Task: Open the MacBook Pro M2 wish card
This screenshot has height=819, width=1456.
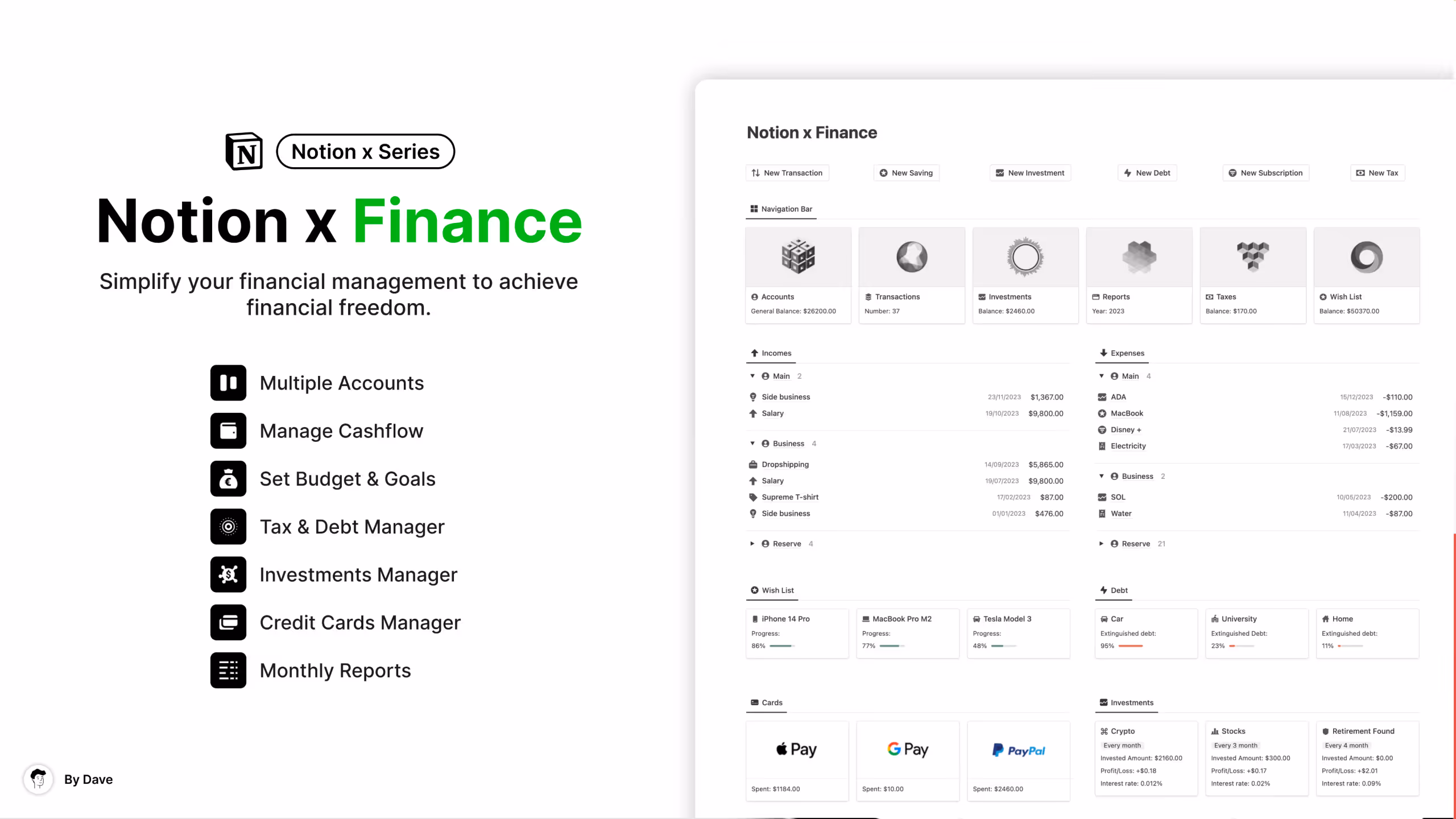Action: [908, 634]
